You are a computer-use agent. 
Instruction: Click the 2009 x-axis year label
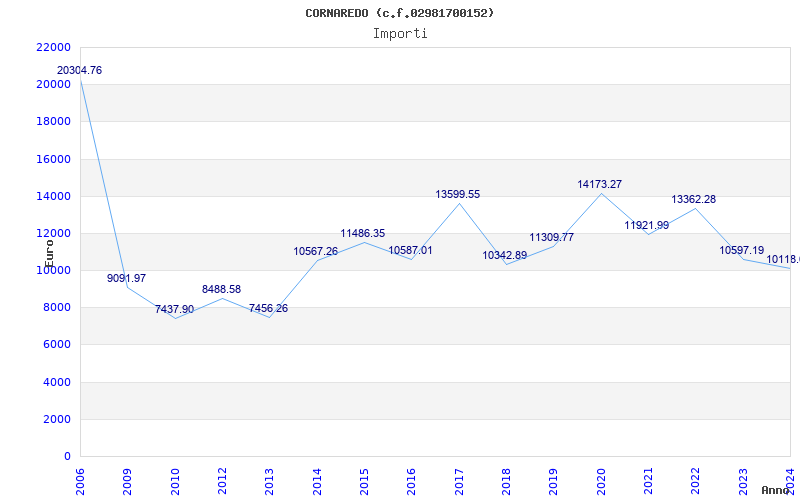coord(128,481)
